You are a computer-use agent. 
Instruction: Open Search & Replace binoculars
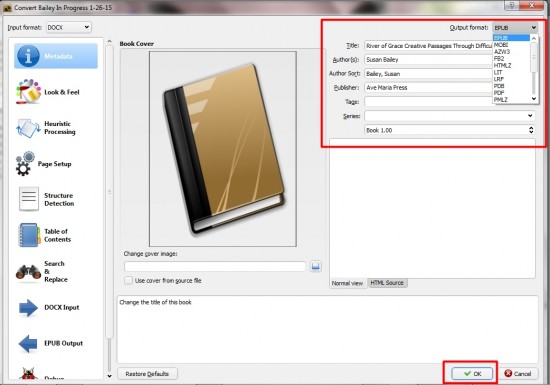28,272
